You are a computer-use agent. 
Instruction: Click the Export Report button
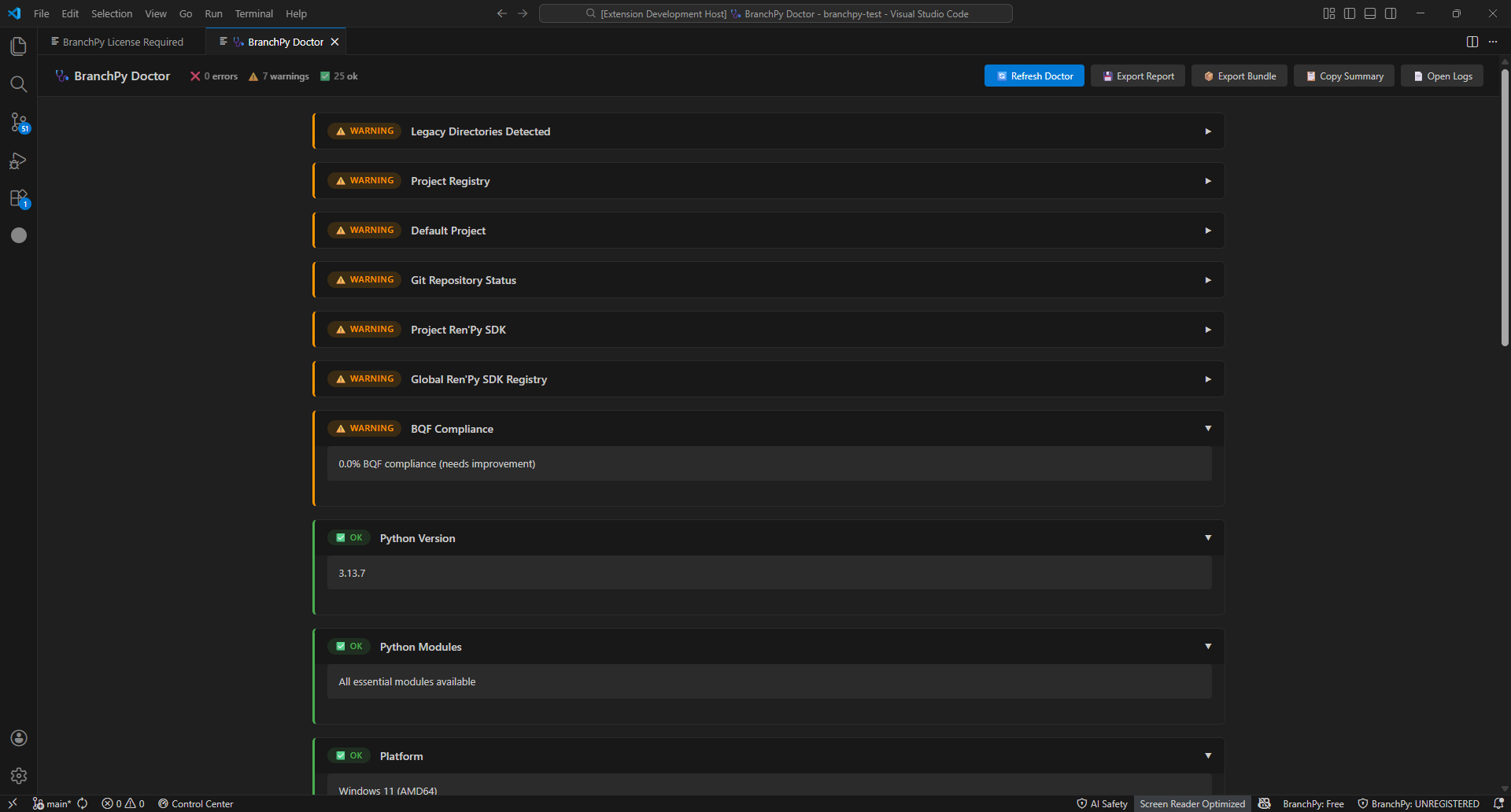[1137, 76]
